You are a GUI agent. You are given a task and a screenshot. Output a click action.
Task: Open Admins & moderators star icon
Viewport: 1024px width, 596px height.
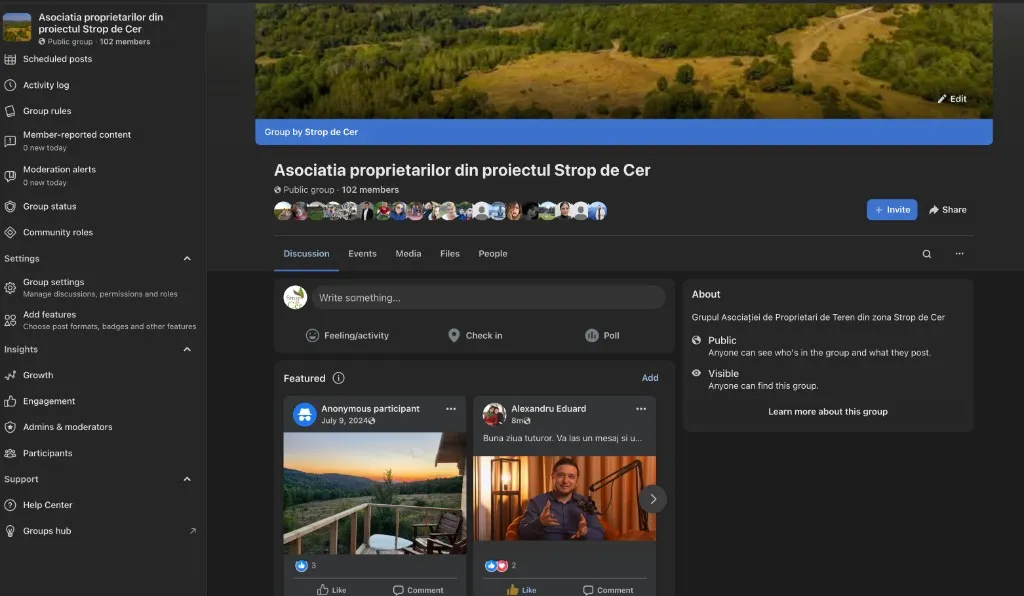10,427
